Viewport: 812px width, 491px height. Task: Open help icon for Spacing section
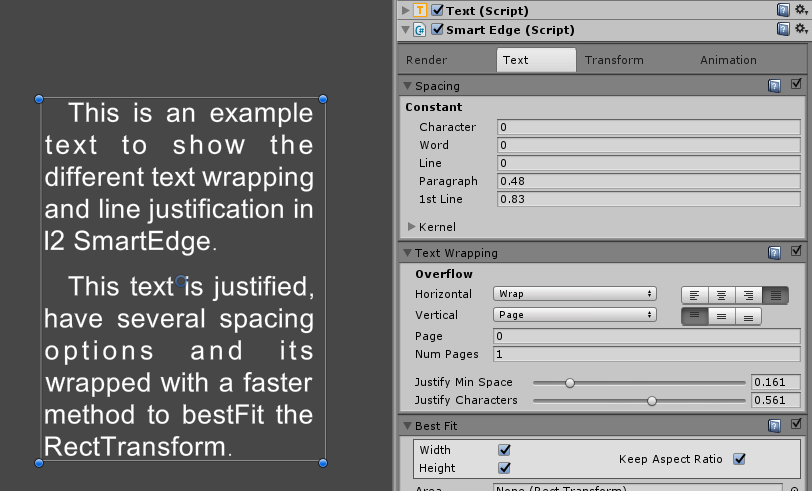(x=774, y=86)
